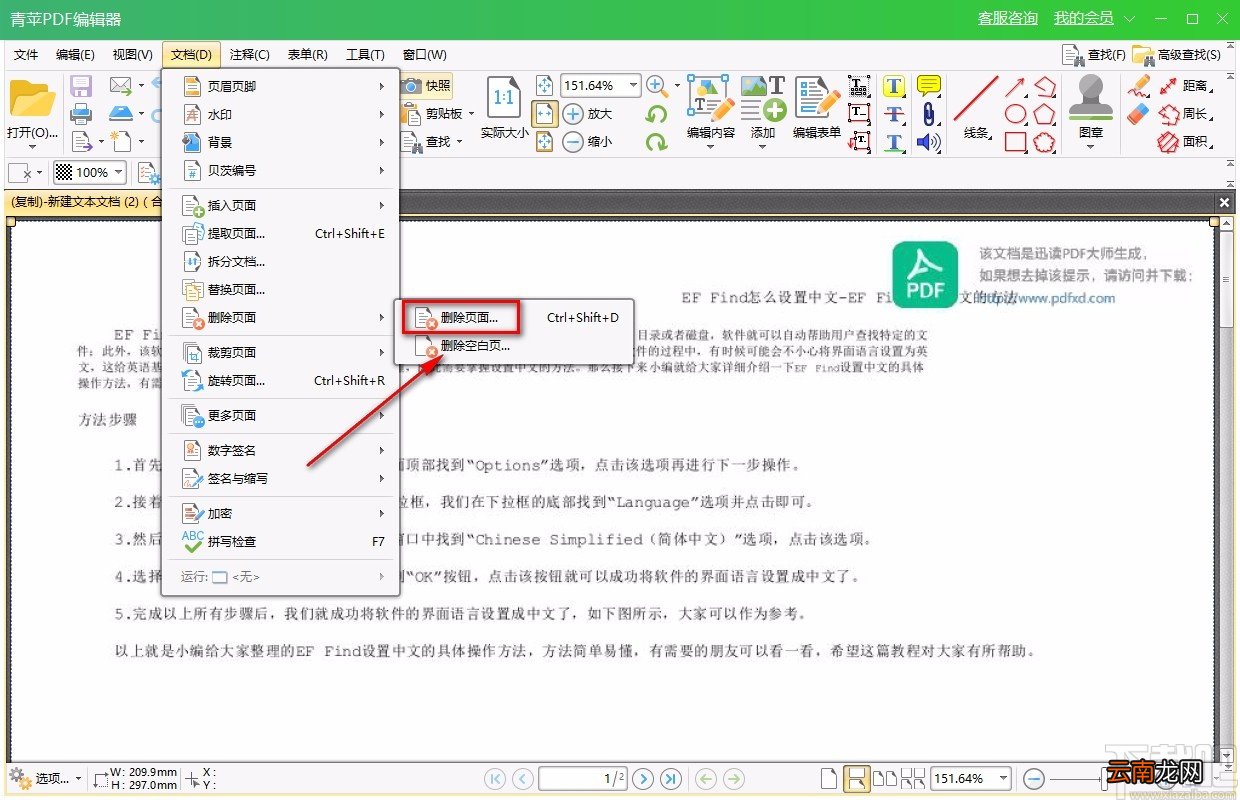Save document with the floppy disk icon

pyautogui.click(x=81, y=86)
